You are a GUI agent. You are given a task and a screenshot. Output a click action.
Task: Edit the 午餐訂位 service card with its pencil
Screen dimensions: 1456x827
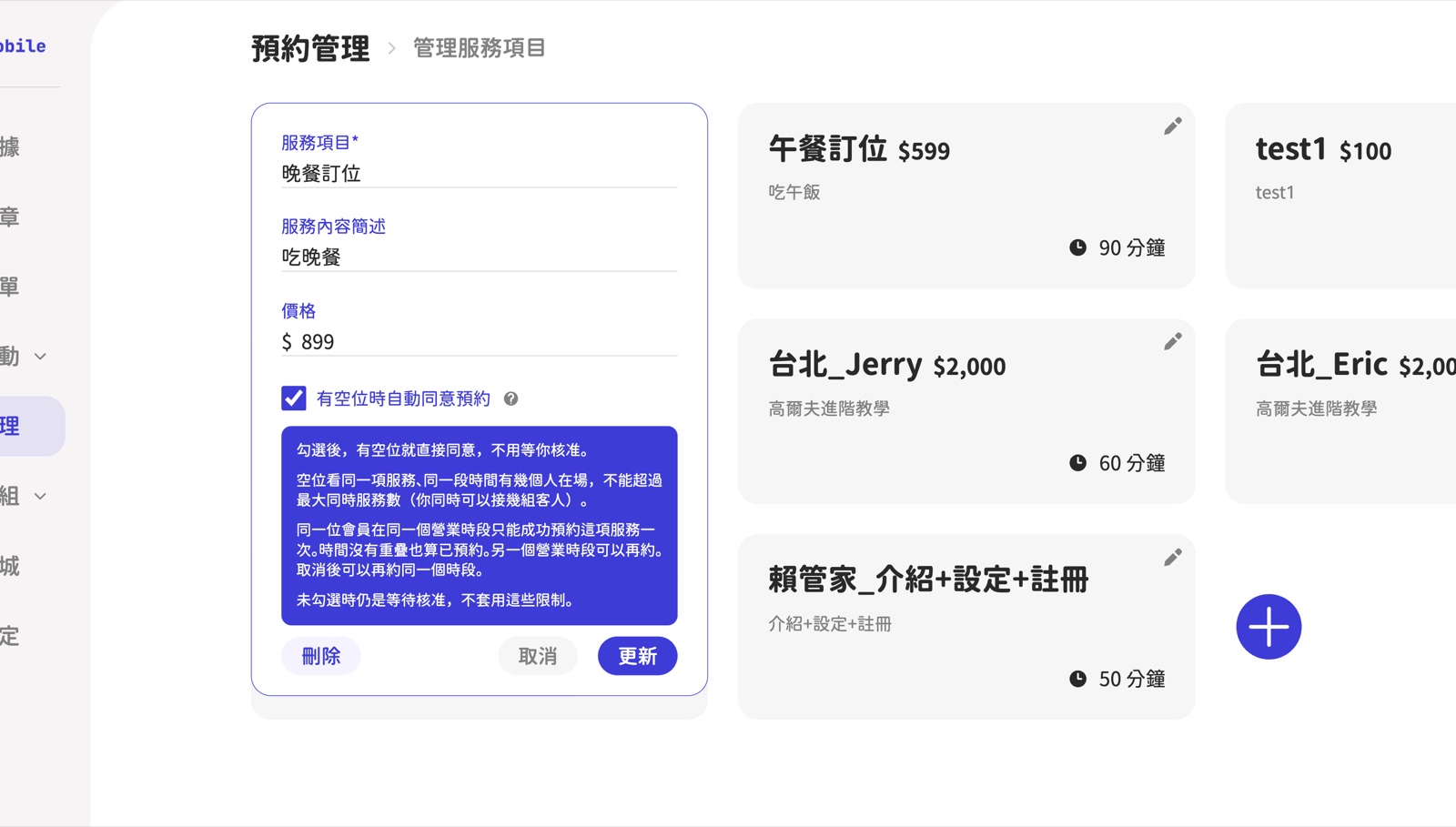tap(1172, 126)
